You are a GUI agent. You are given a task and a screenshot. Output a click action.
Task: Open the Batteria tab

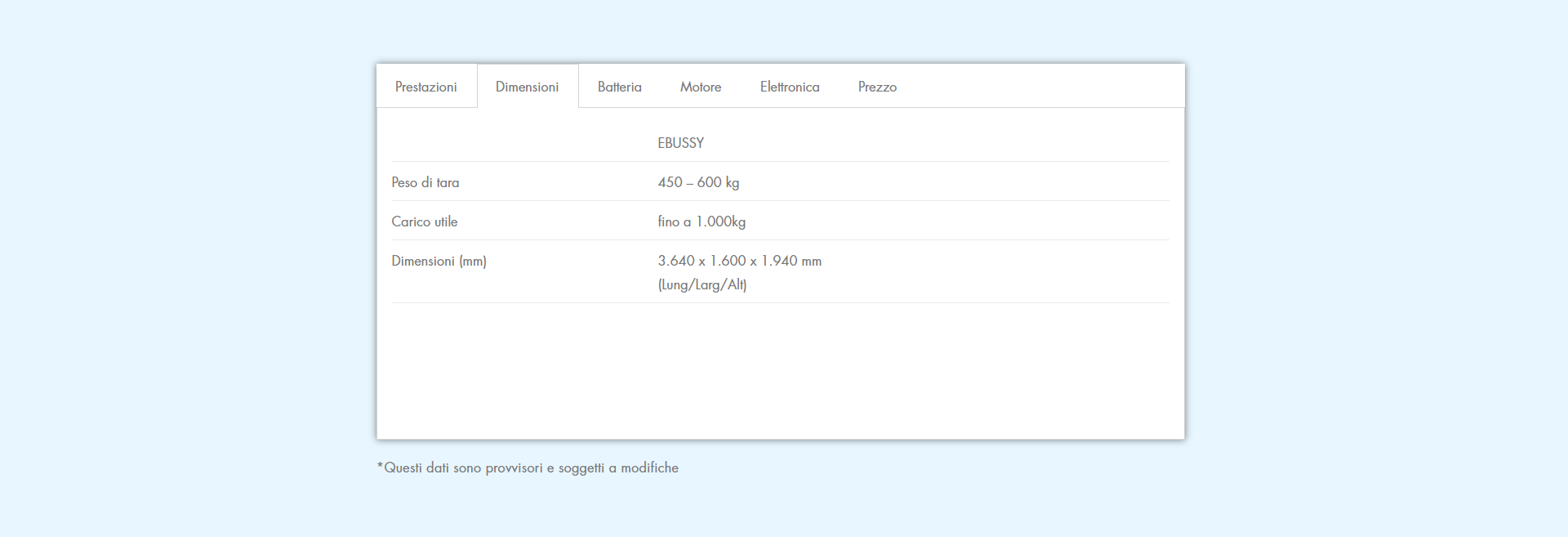pos(620,87)
